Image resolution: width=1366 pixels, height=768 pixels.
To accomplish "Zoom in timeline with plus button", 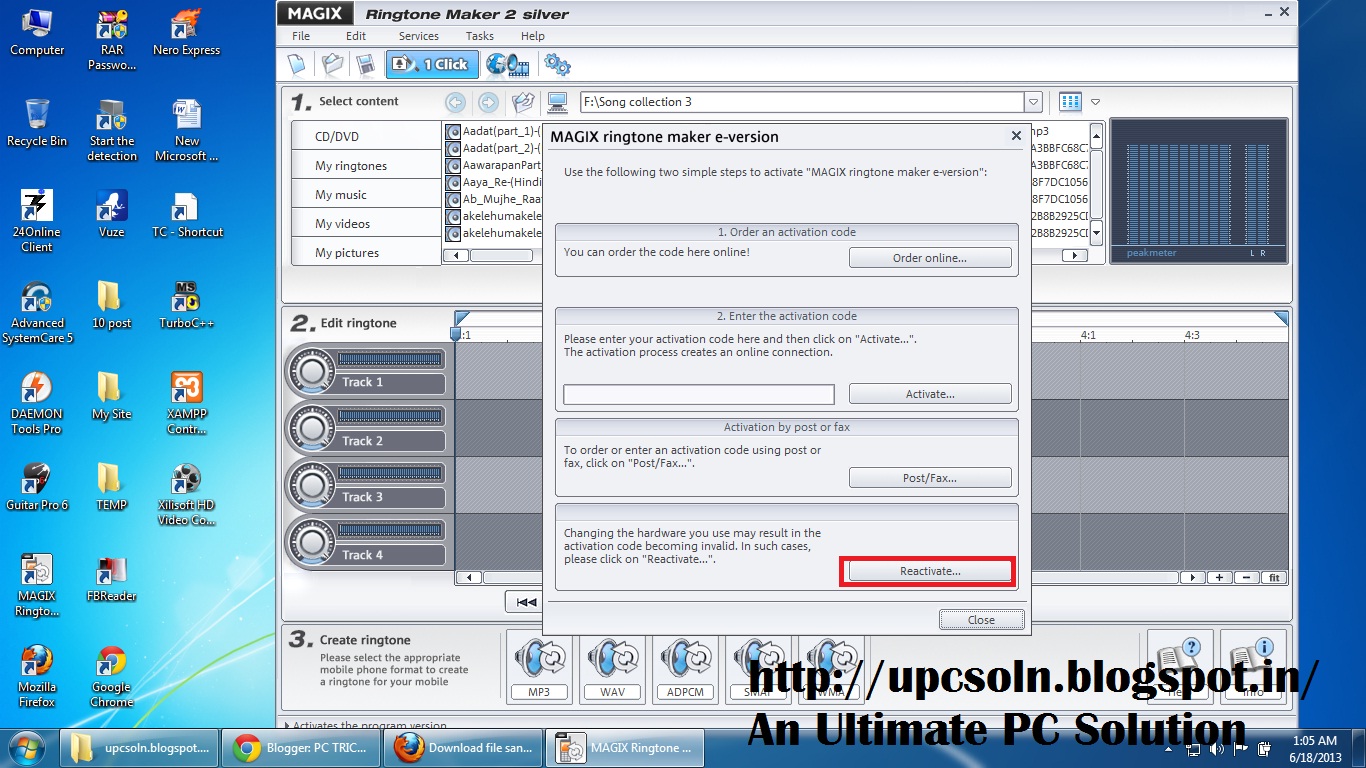I will tap(1219, 577).
